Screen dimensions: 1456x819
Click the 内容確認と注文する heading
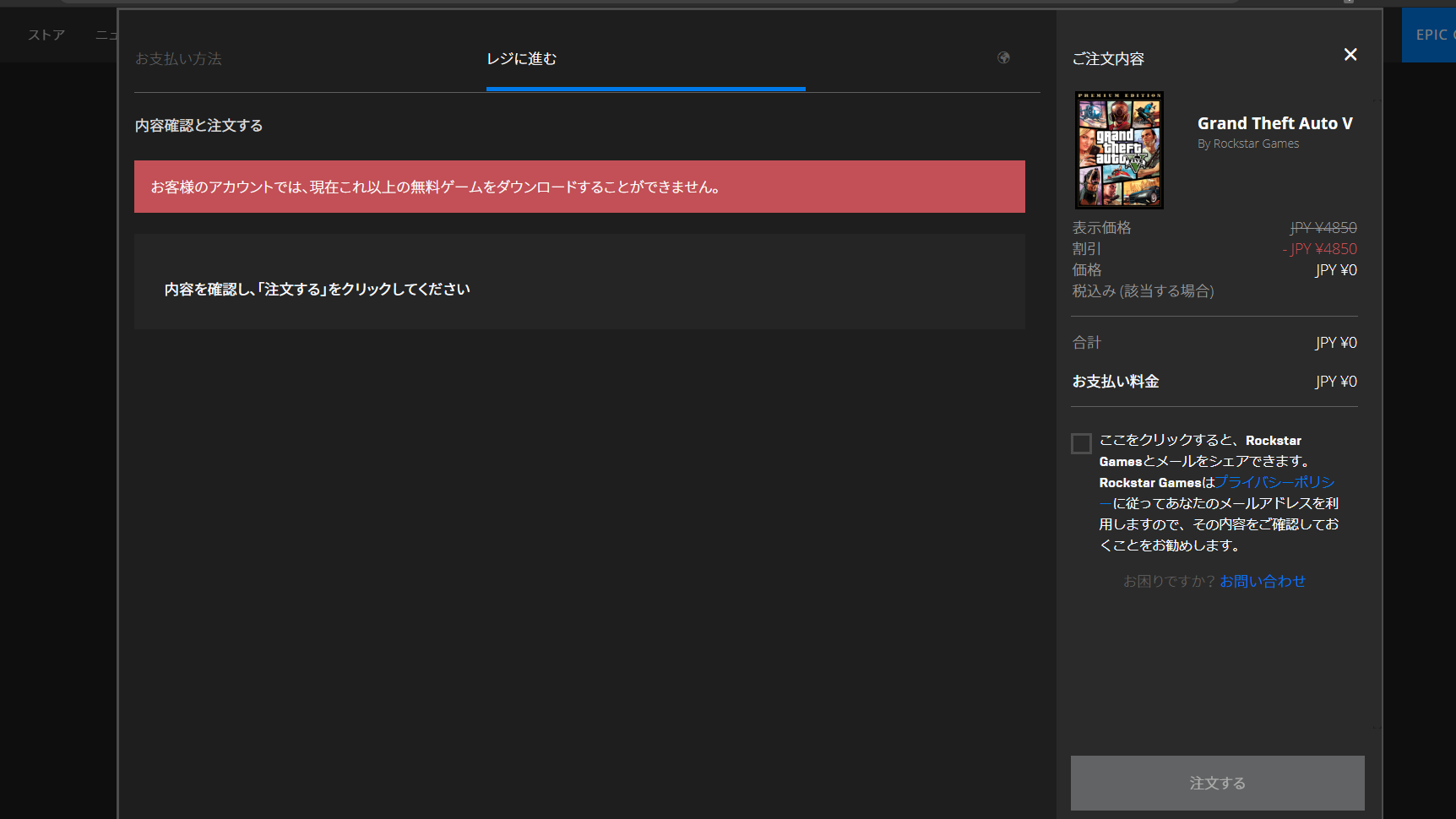(x=198, y=125)
